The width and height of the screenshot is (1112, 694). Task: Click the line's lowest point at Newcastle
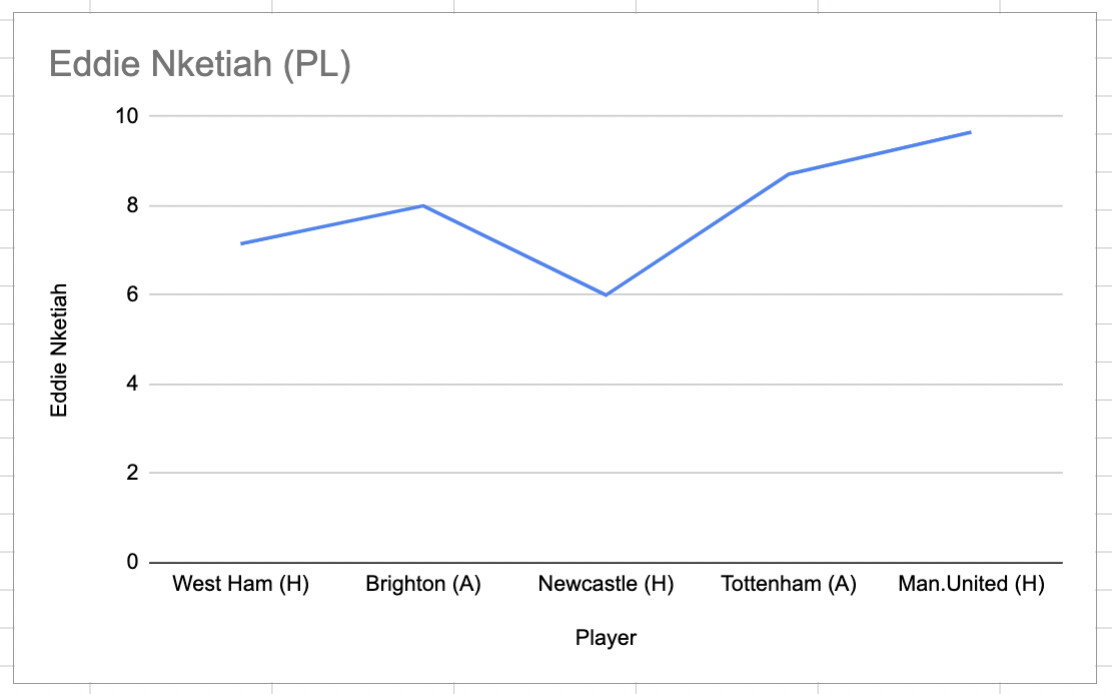click(606, 295)
